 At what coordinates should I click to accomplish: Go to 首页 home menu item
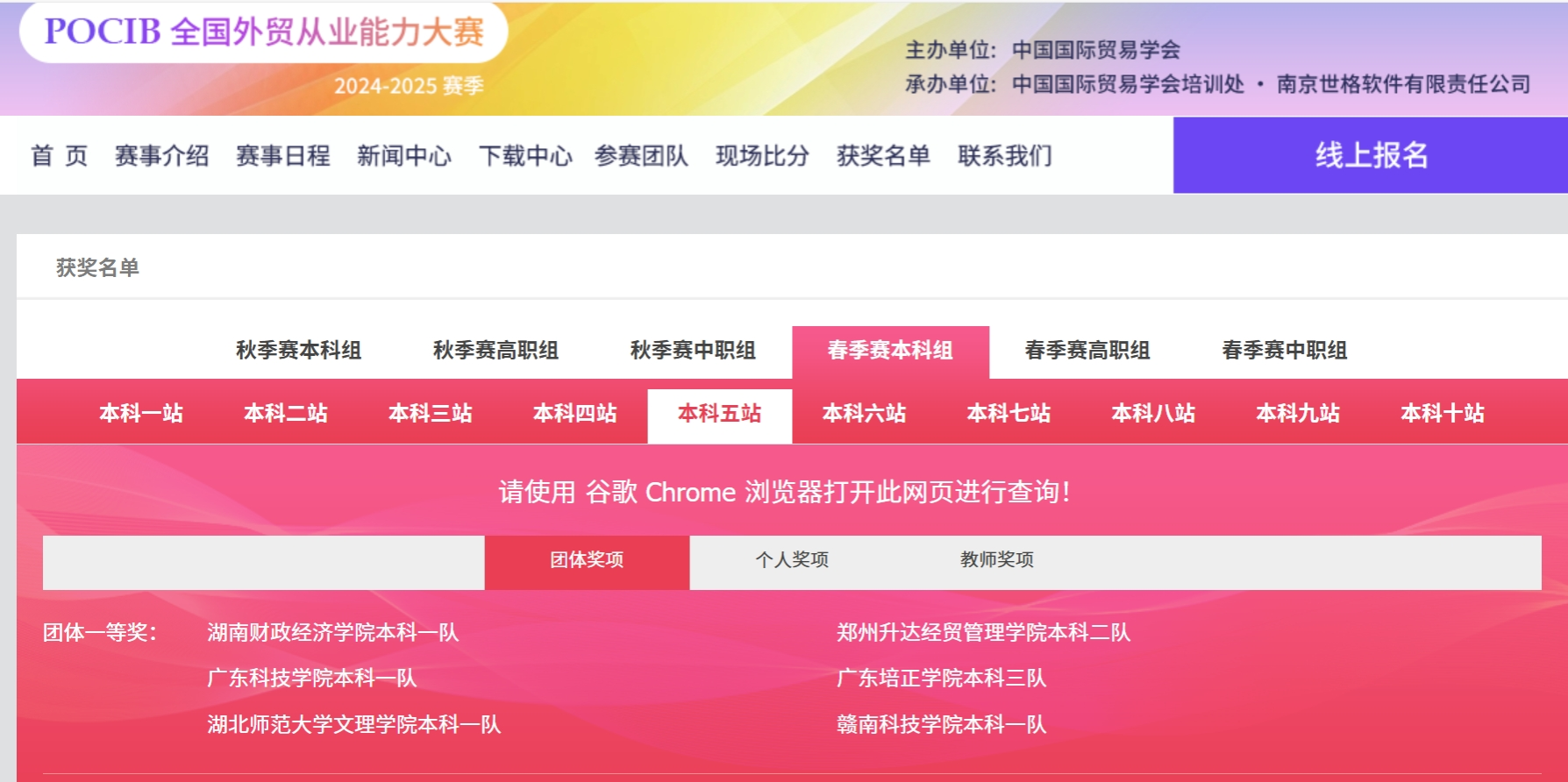tap(60, 156)
